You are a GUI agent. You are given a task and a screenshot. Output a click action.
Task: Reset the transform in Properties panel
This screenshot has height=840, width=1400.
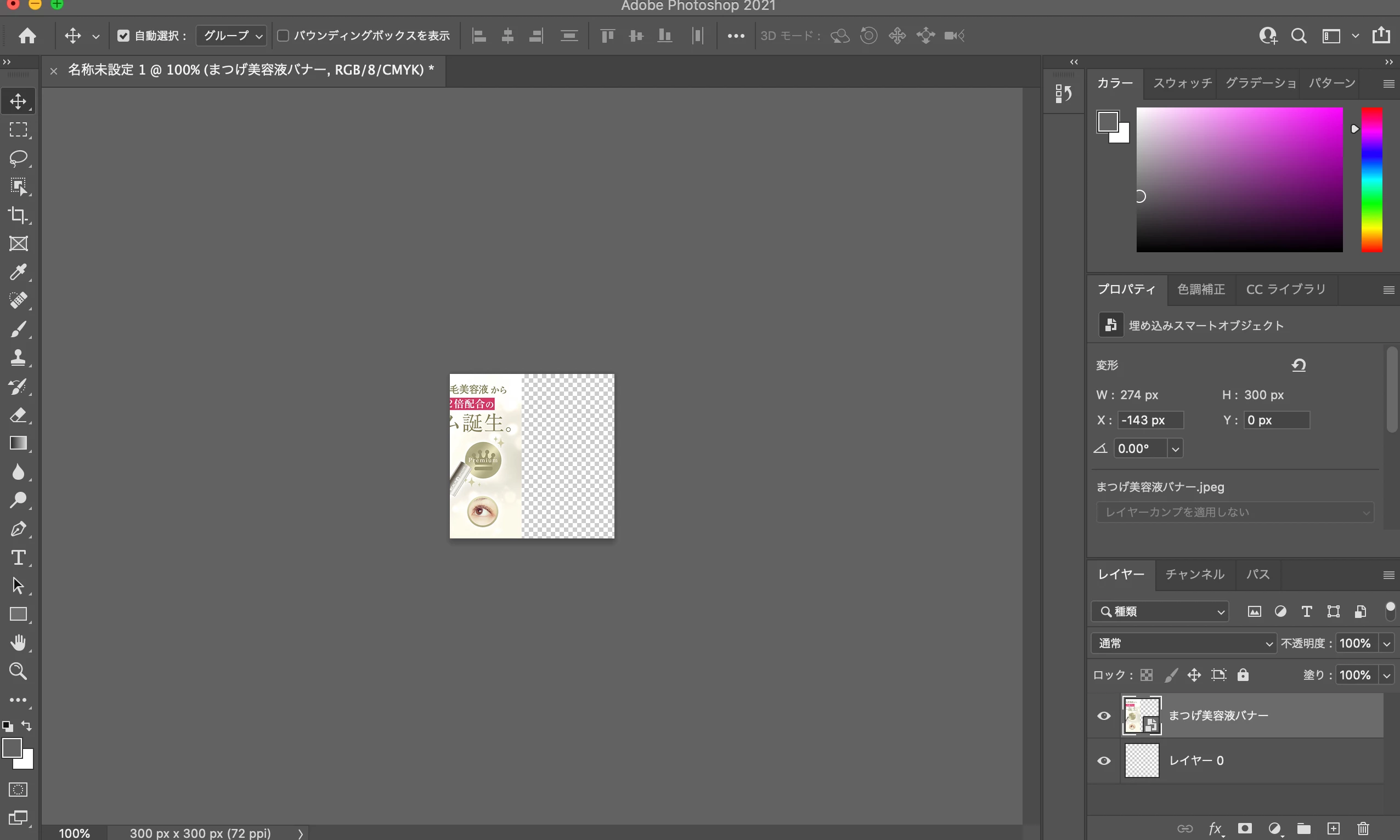coord(1299,365)
